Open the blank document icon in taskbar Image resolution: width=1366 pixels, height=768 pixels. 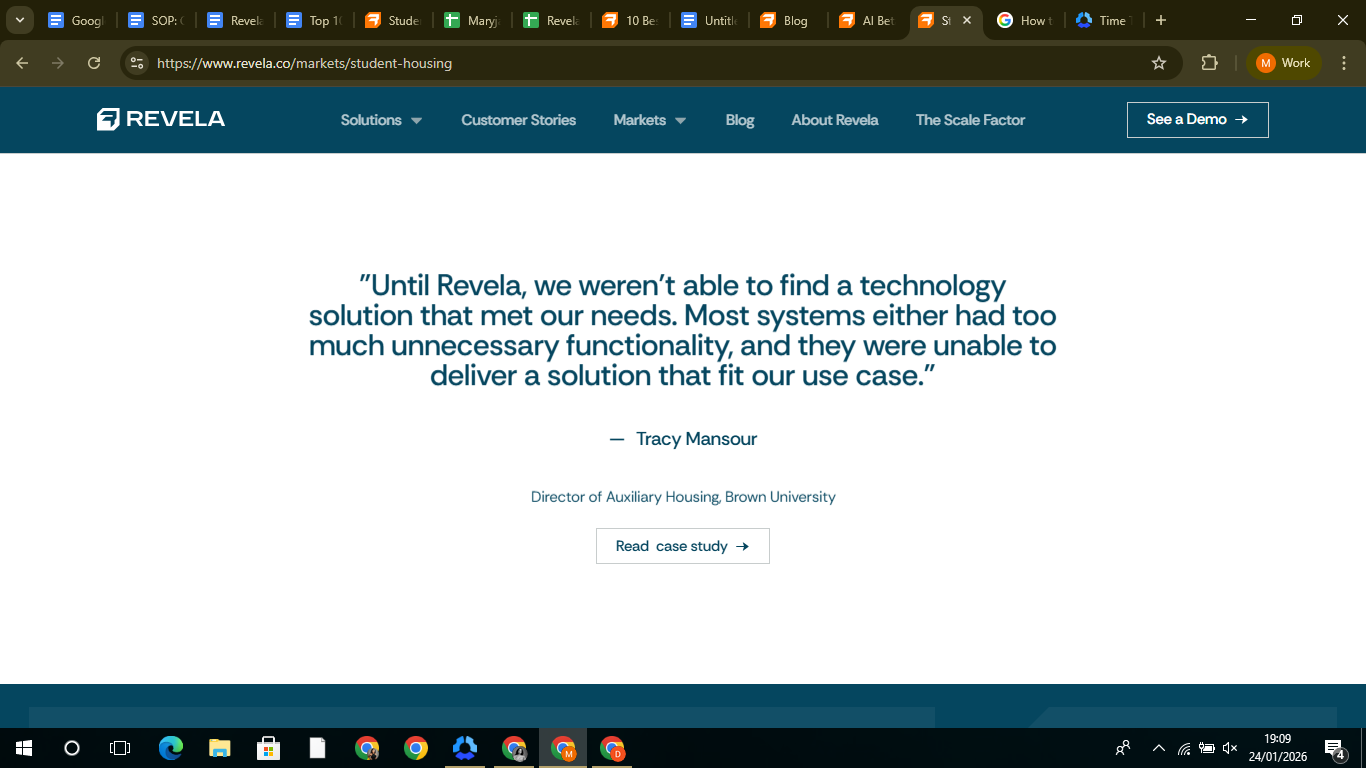tap(318, 748)
